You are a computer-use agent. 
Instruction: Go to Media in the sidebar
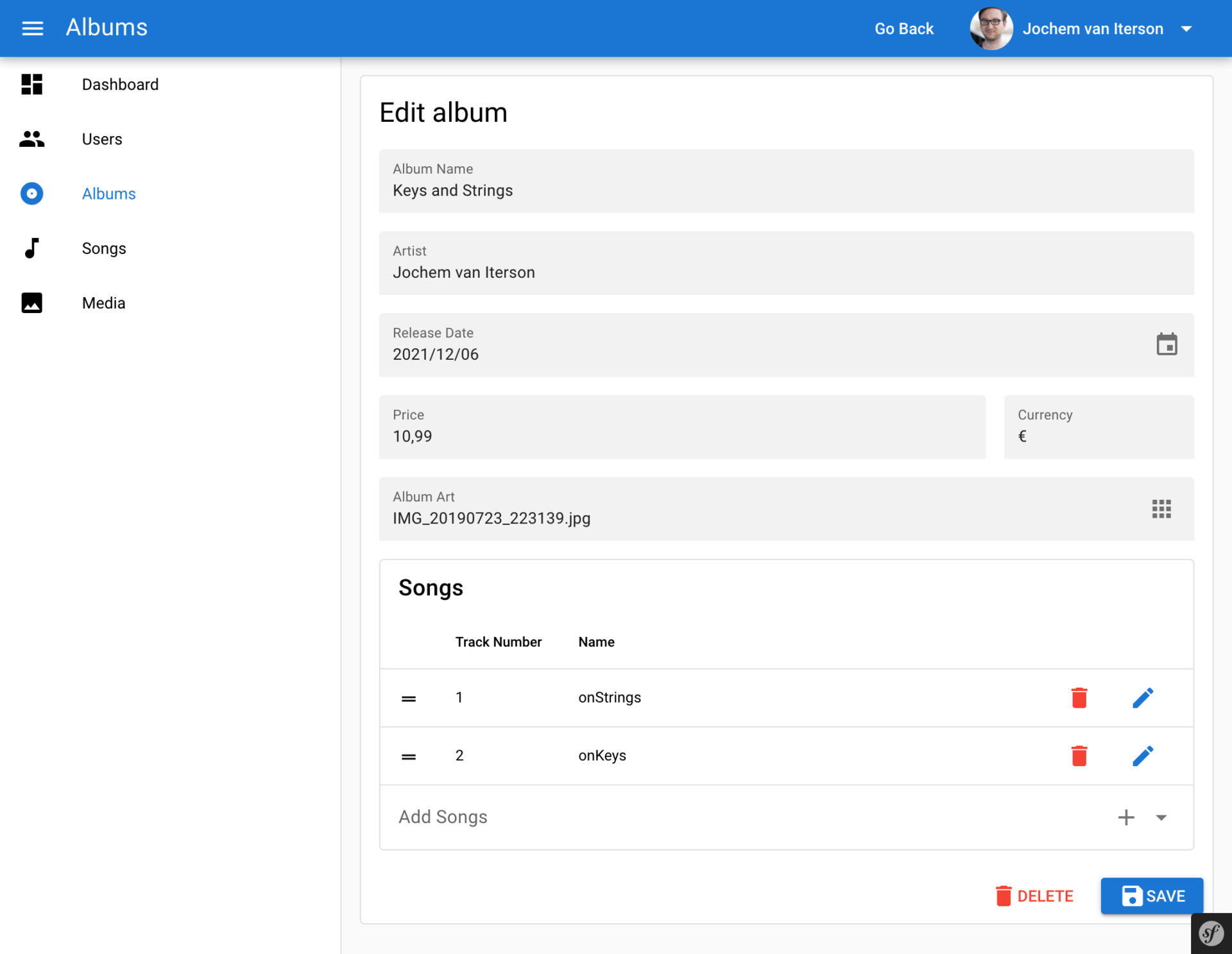coord(103,303)
